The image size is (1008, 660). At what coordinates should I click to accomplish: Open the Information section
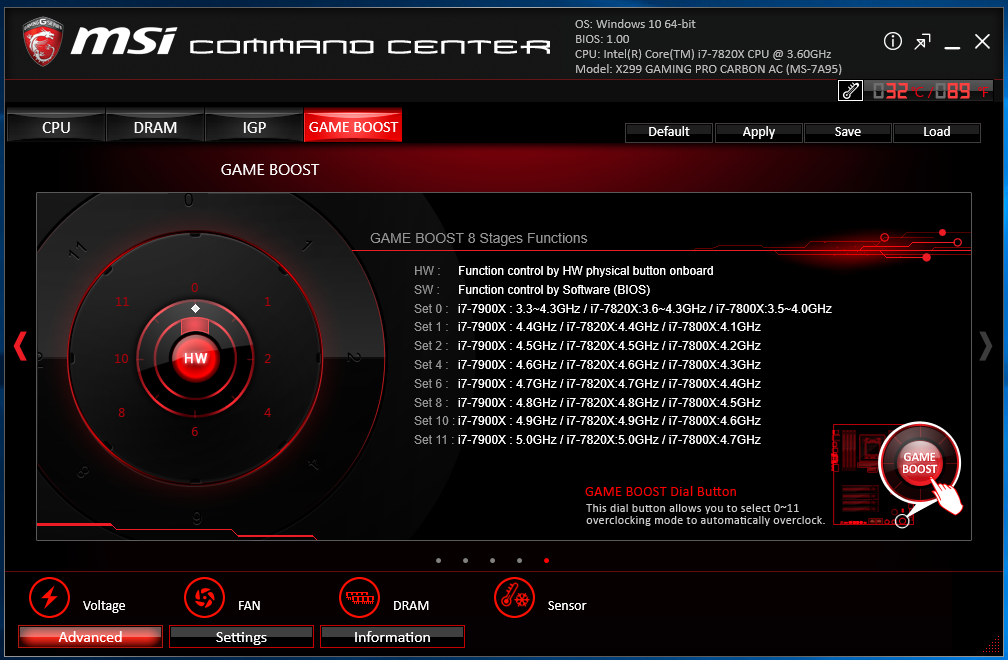click(x=392, y=637)
